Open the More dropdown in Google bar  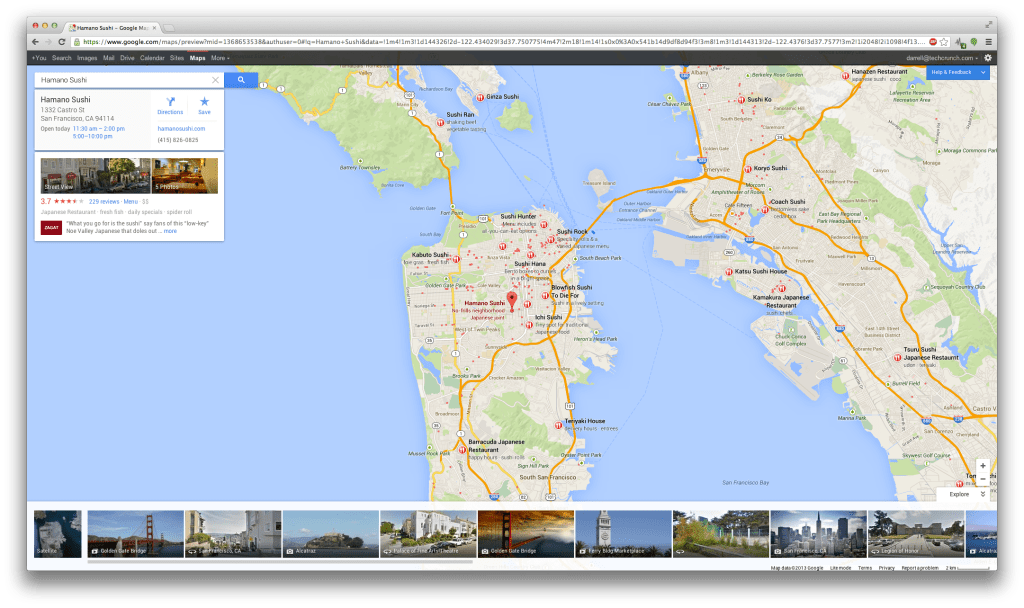pos(220,58)
